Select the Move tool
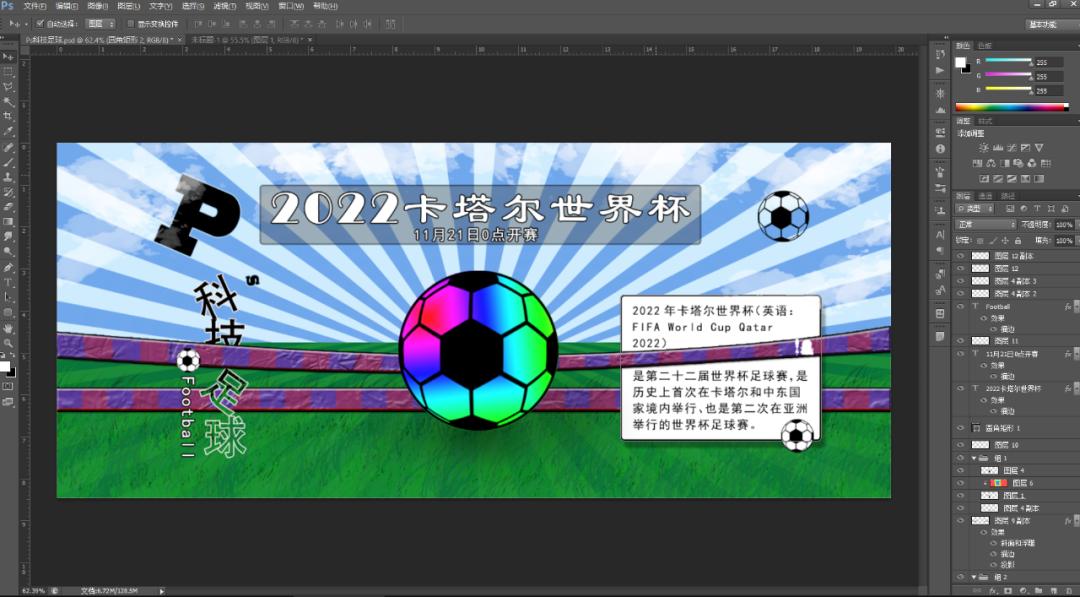This screenshot has height=597, width=1080. [7, 58]
